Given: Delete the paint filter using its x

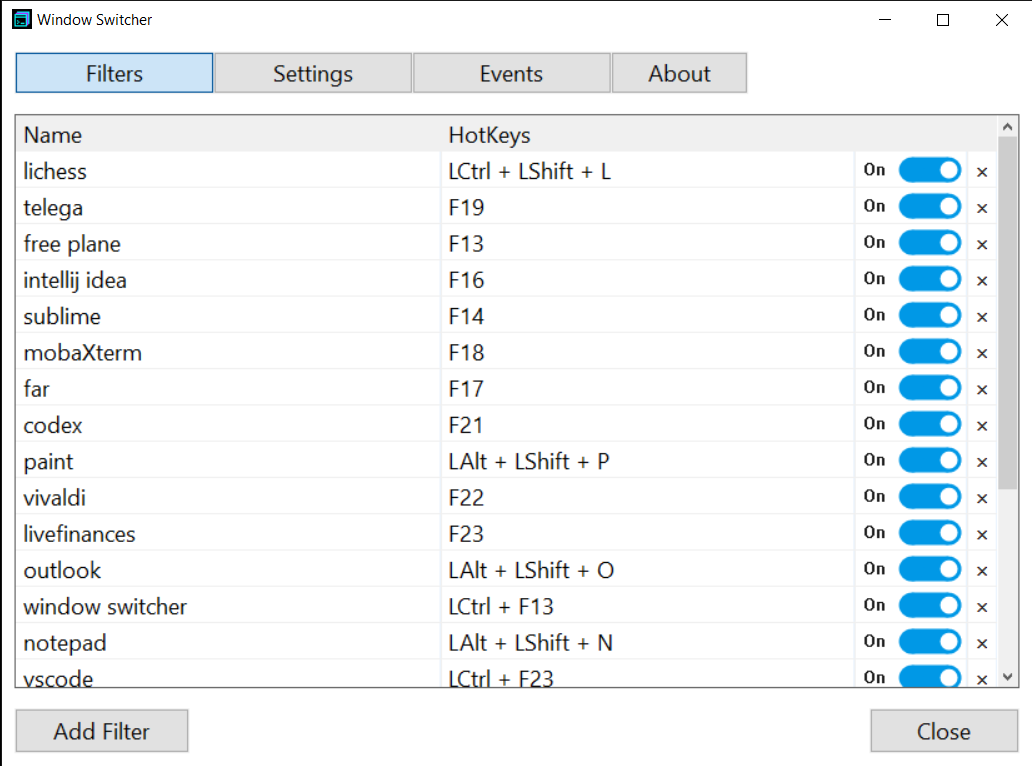Looking at the screenshot, I should (x=982, y=462).
